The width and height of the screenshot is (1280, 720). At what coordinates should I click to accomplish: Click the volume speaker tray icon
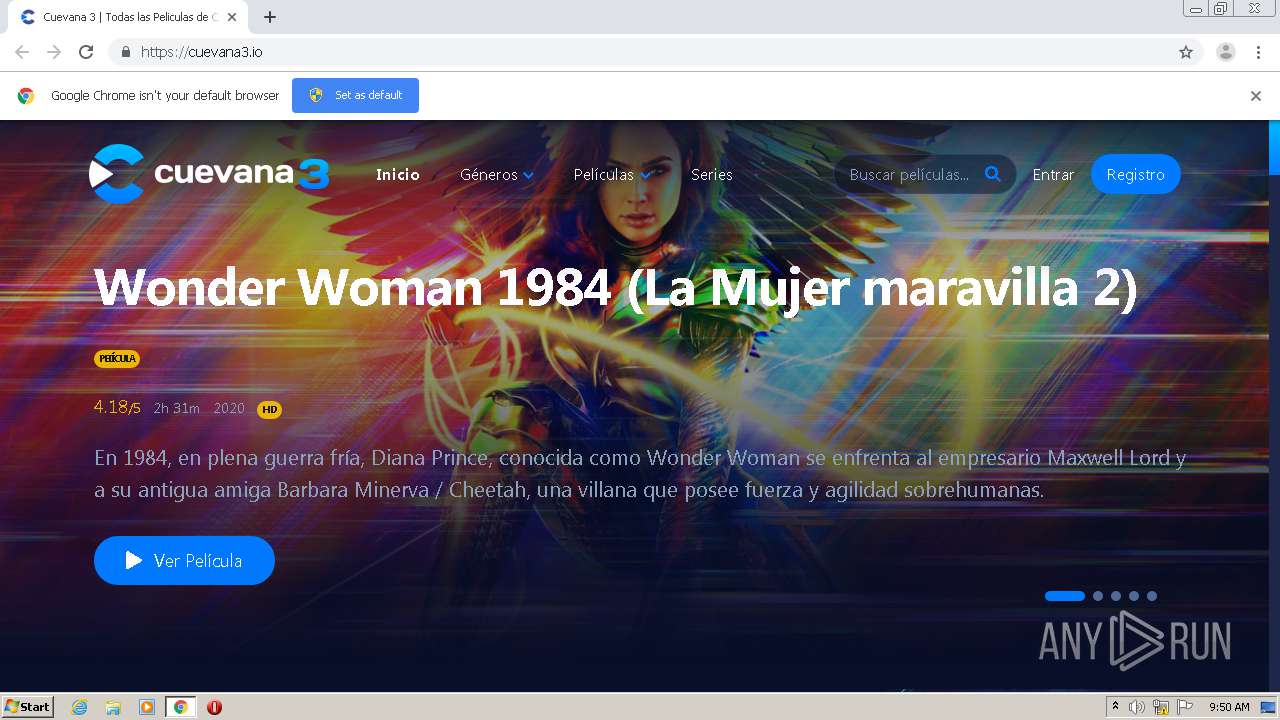pyautogui.click(x=1137, y=707)
